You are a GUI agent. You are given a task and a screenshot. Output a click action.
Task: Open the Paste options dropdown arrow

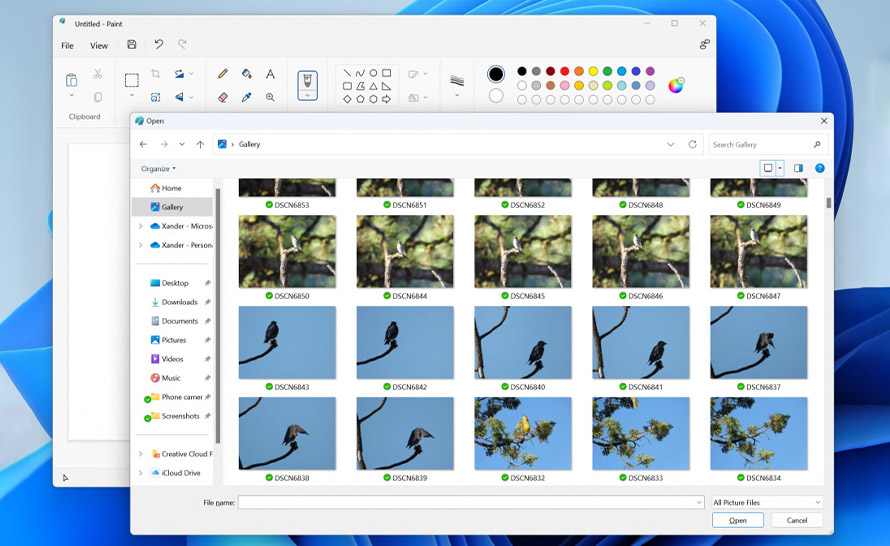point(72,95)
